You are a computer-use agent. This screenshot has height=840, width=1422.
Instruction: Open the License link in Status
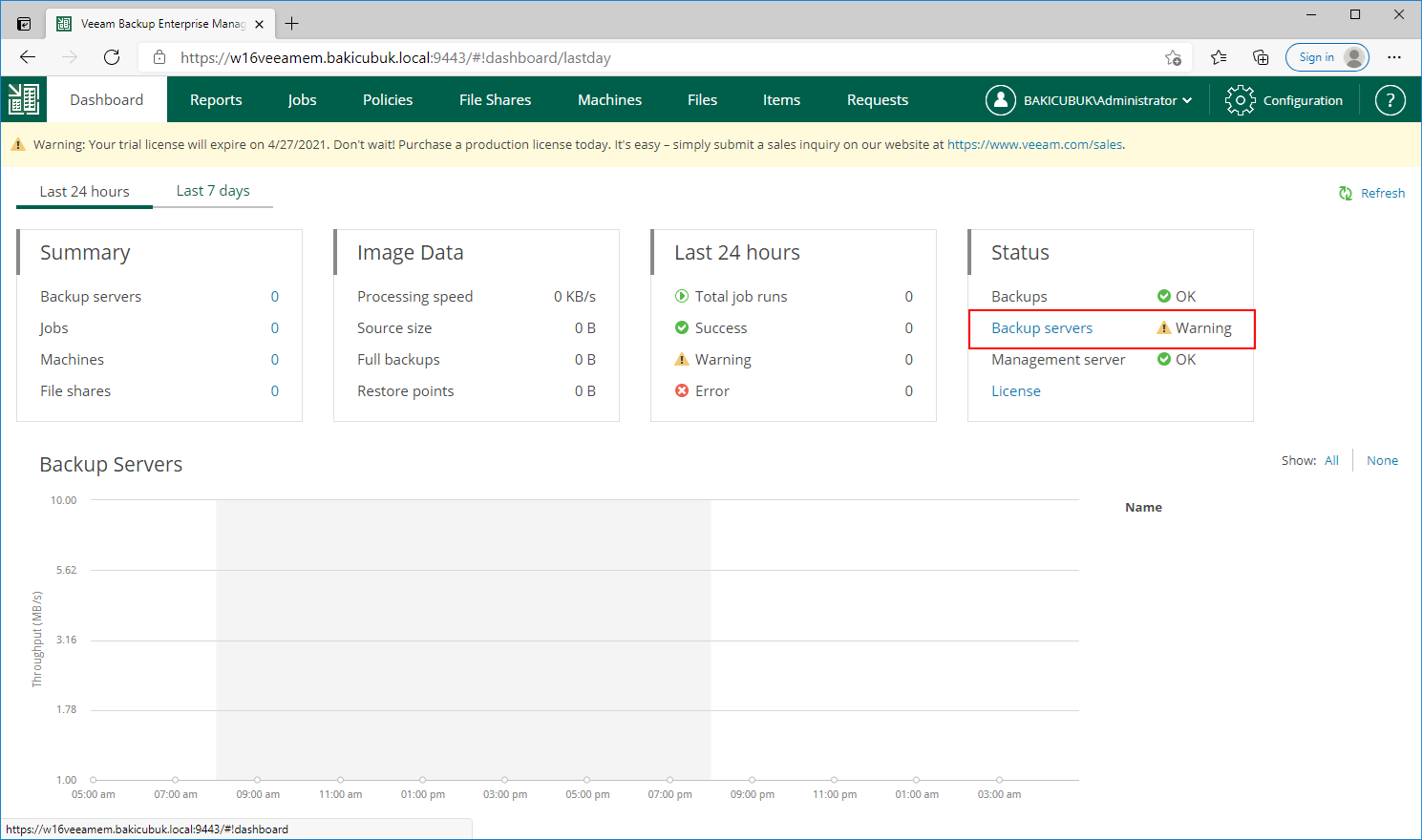pyautogui.click(x=1016, y=390)
